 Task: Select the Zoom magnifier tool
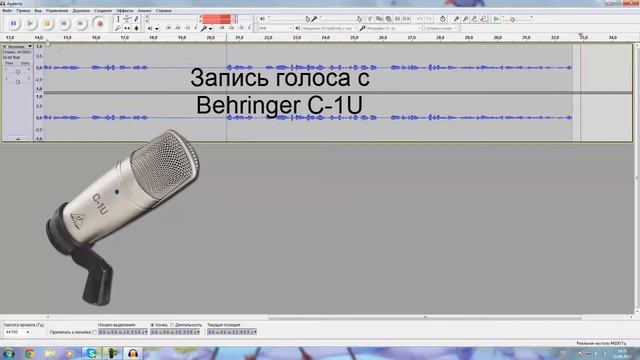point(118,28)
